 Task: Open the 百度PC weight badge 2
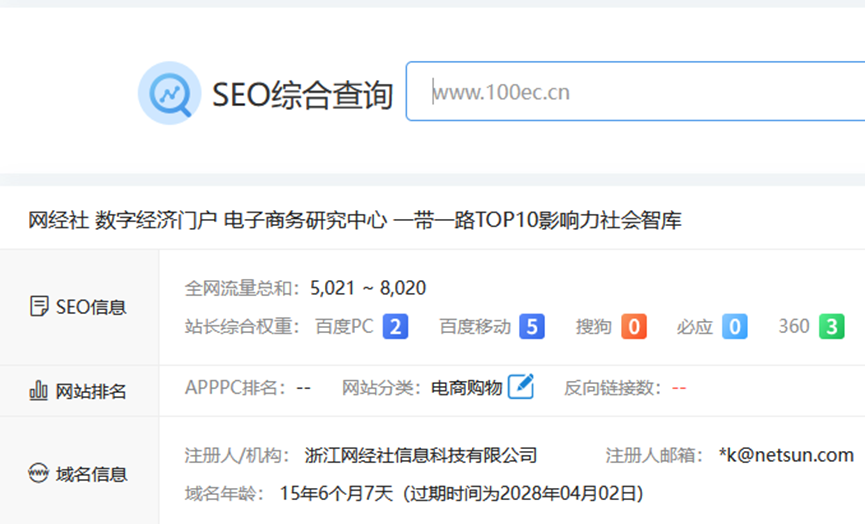tap(396, 327)
